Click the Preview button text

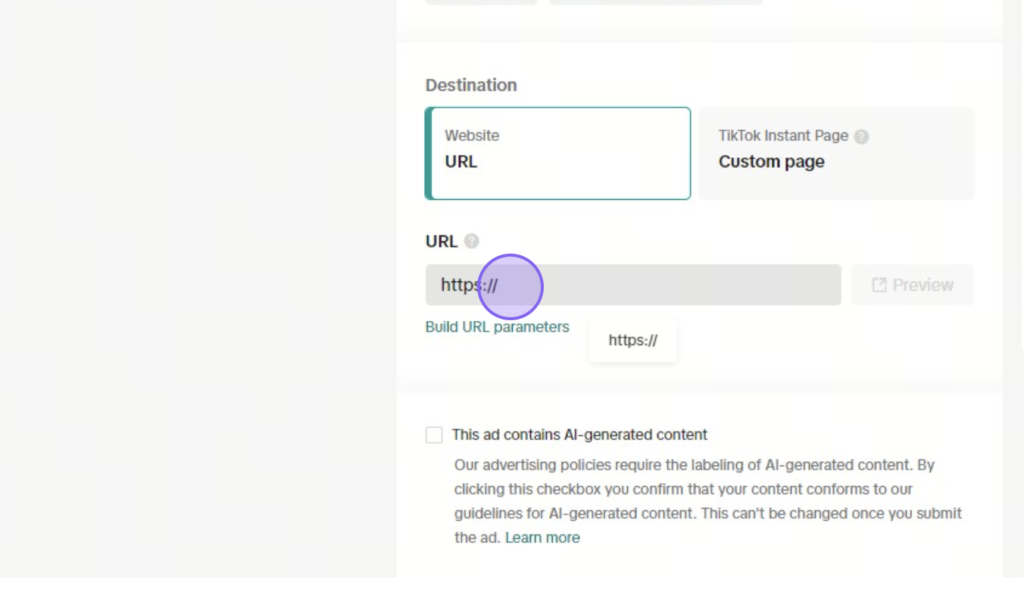pos(923,285)
